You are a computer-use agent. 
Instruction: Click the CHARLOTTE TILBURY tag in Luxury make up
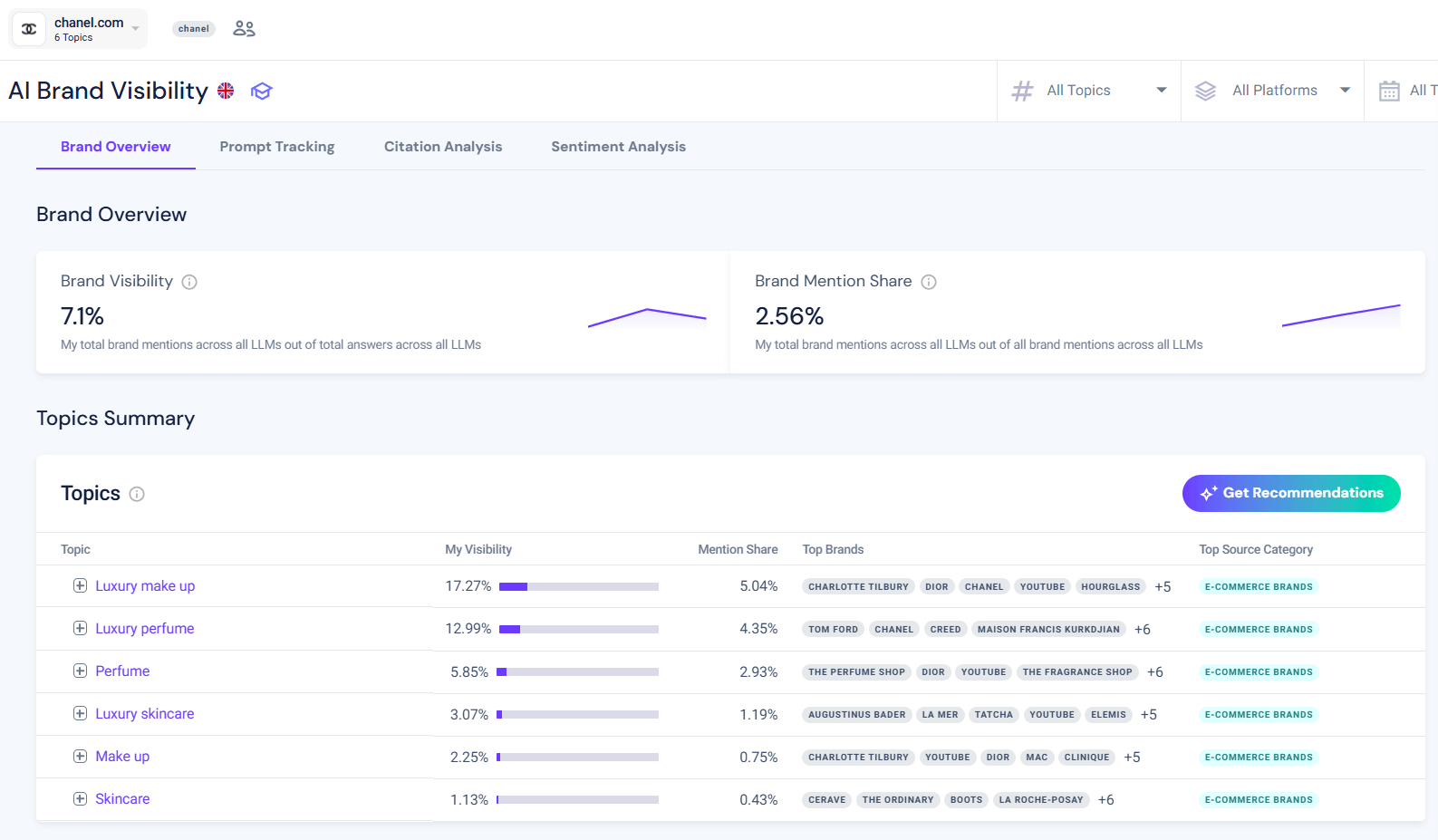pos(858,587)
